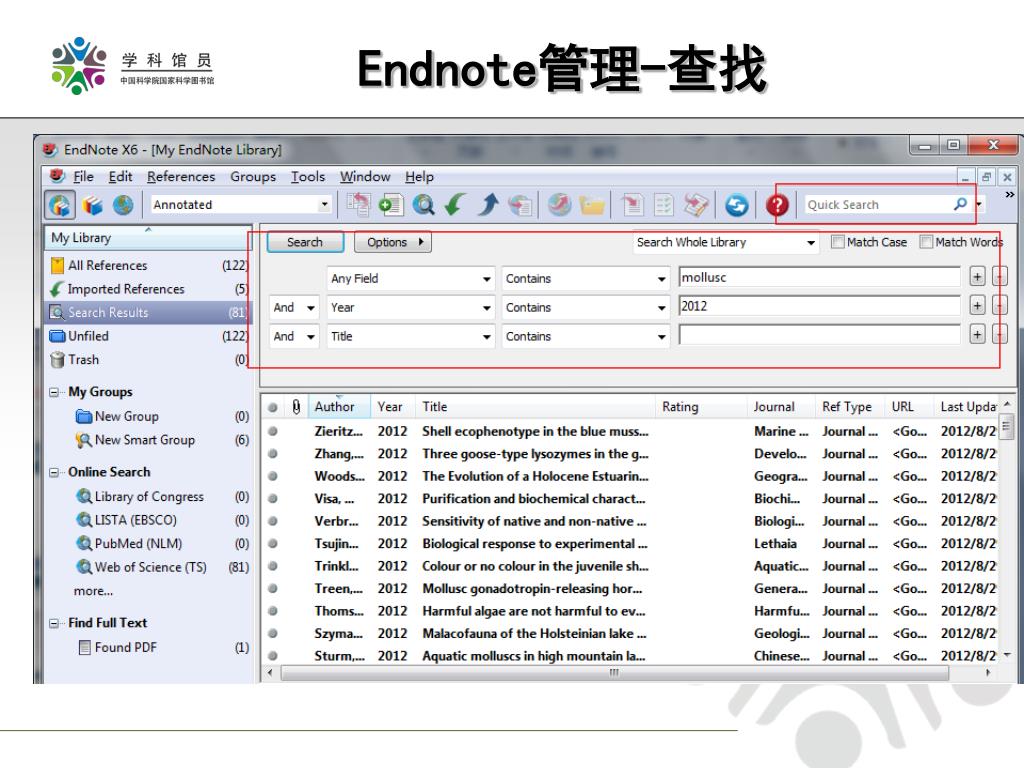The width and height of the screenshot is (1024, 768).
Task: Click the Format Bibliography icon
Action: [664, 205]
